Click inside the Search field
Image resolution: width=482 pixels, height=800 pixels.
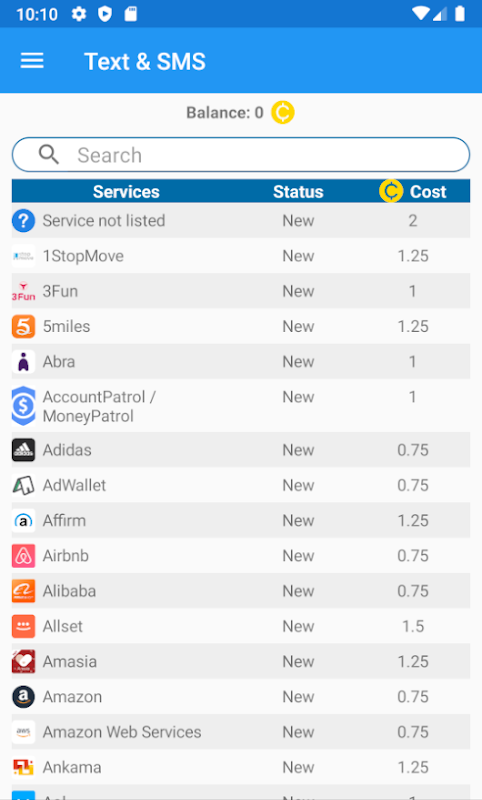241,155
